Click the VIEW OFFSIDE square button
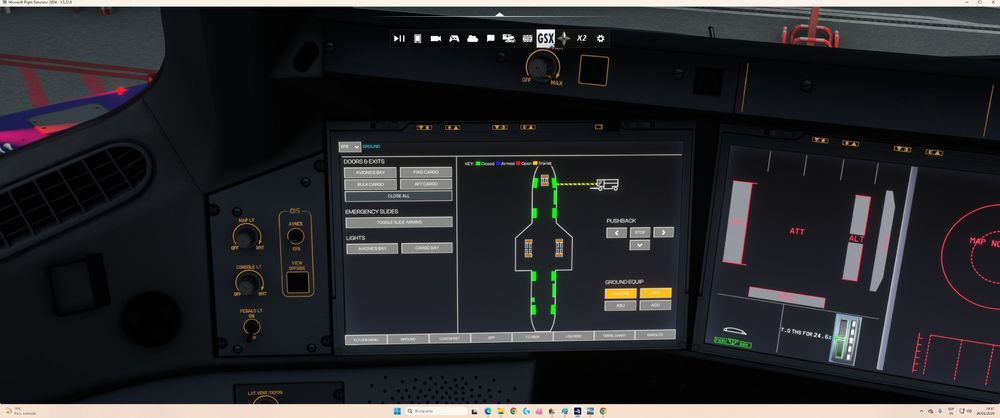1000x418 pixels. (297, 283)
